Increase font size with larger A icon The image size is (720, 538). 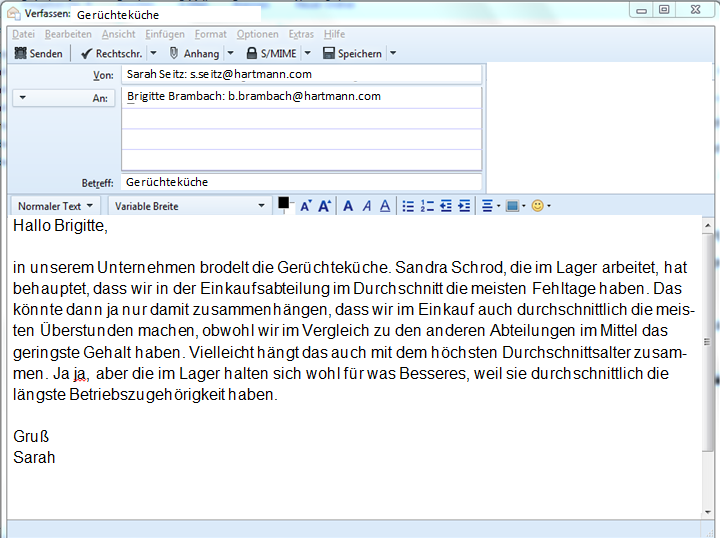click(324, 206)
